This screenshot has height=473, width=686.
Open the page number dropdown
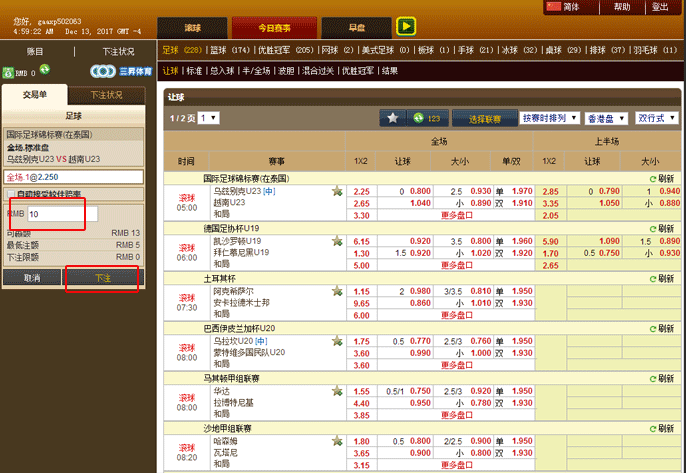(x=208, y=118)
